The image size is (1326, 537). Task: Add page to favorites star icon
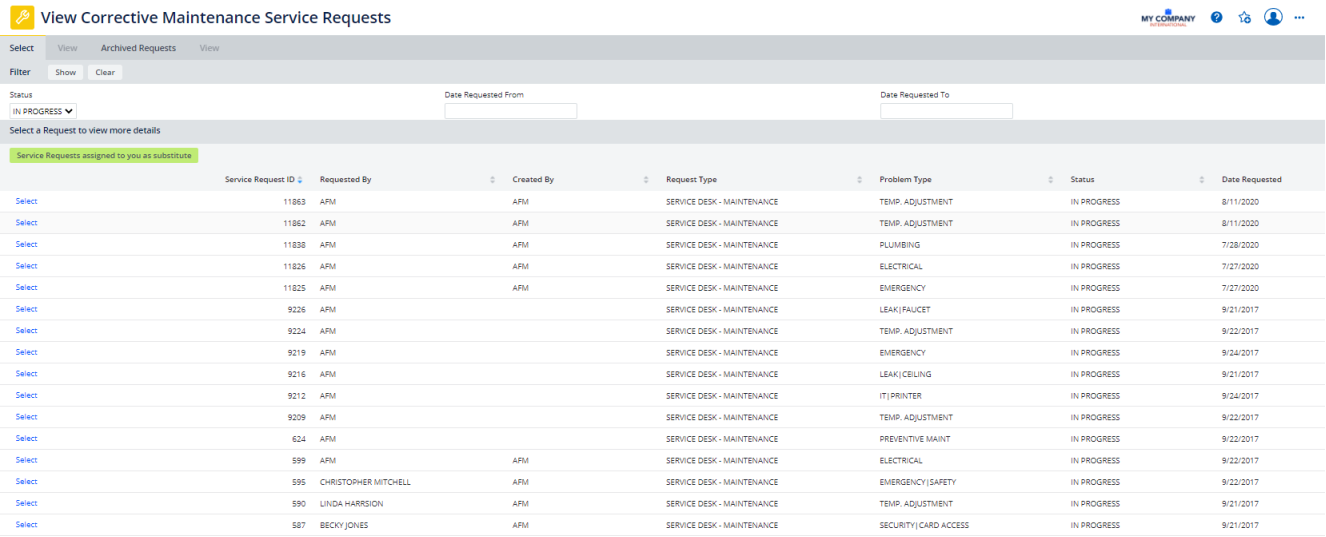click(1244, 18)
